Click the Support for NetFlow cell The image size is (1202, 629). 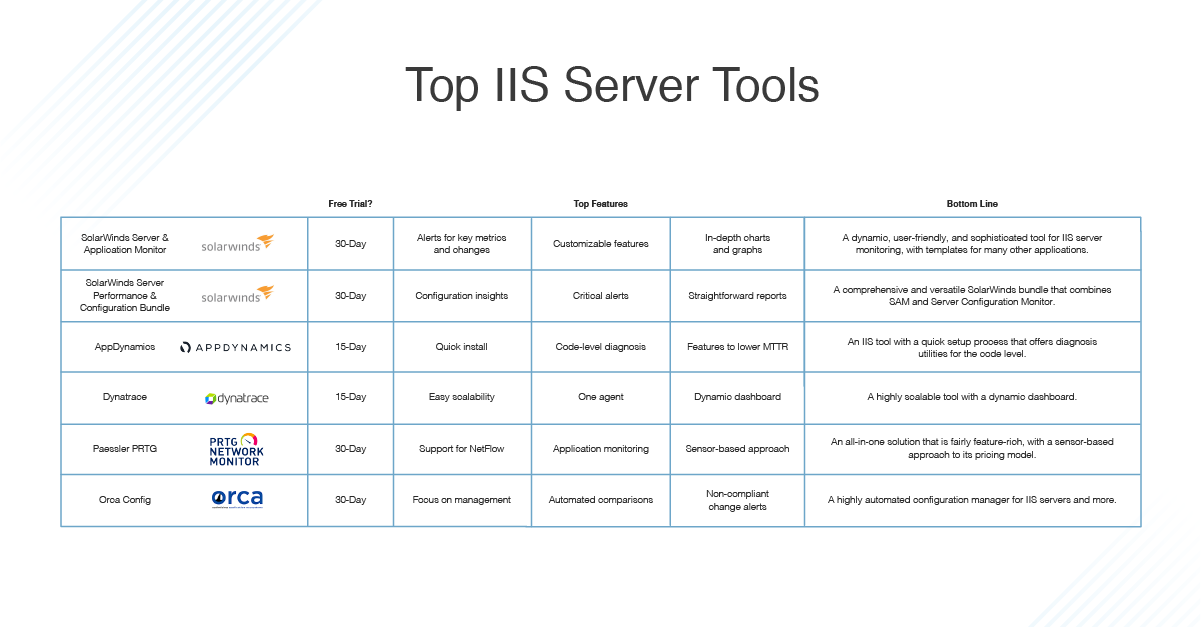462,449
